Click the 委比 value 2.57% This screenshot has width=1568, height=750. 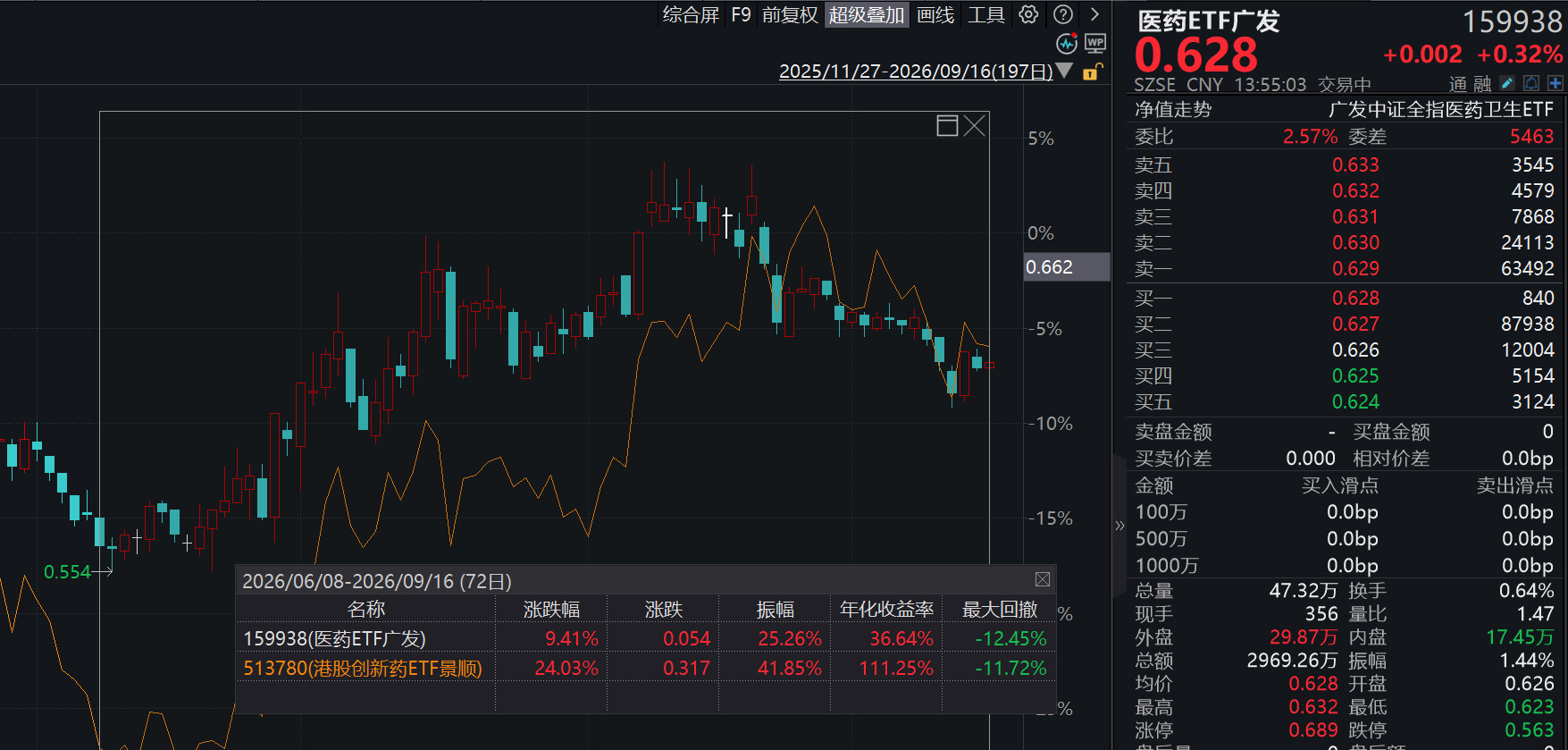pyautogui.click(x=1311, y=136)
